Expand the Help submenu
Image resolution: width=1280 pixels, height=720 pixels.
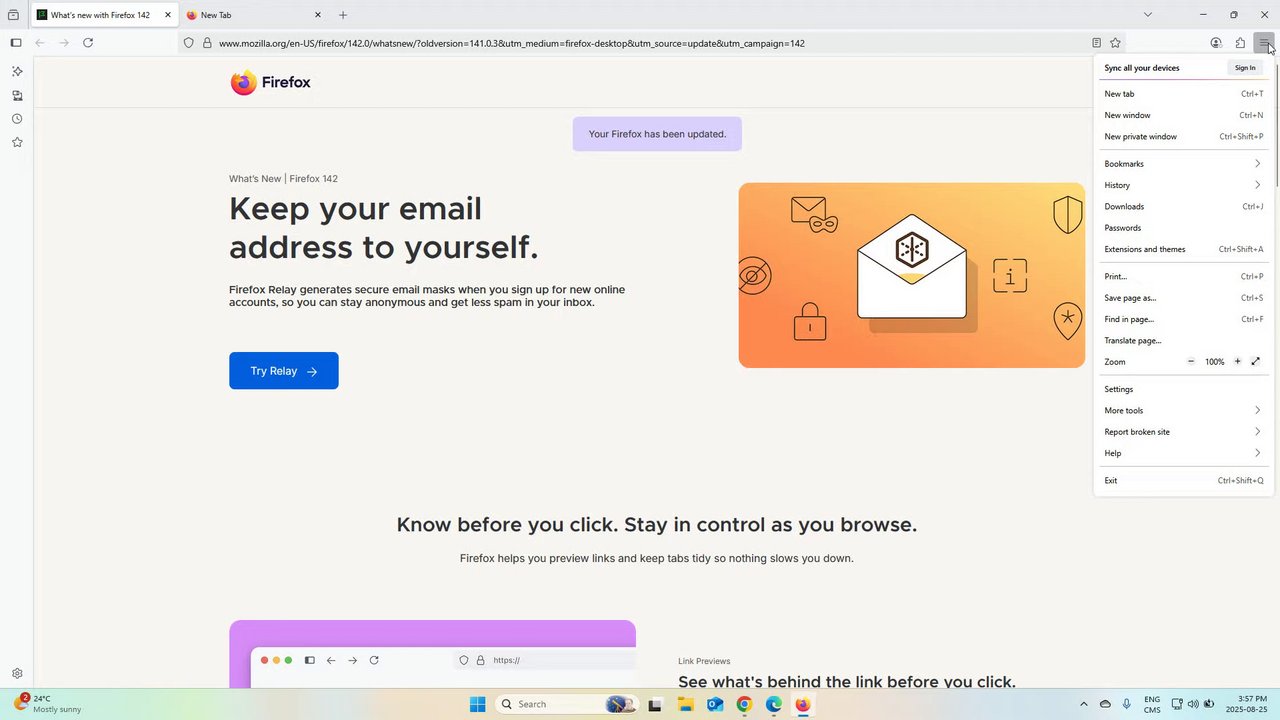point(1183,453)
